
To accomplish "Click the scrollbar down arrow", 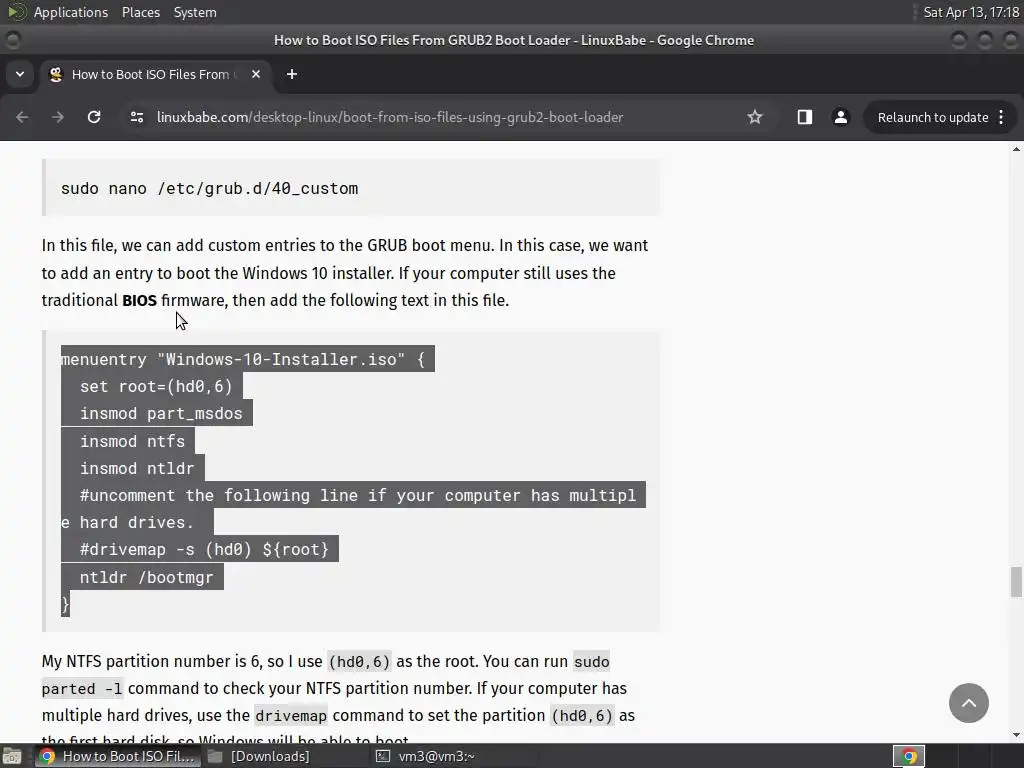I will tap(1016, 735).
